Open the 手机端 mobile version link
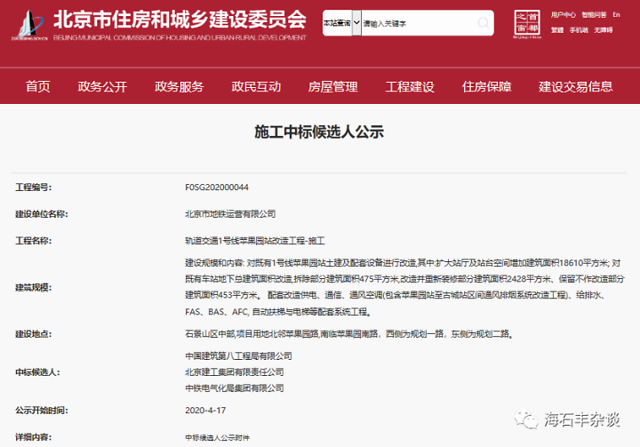Viewport: 640px width, 447px height. point(579,30)
